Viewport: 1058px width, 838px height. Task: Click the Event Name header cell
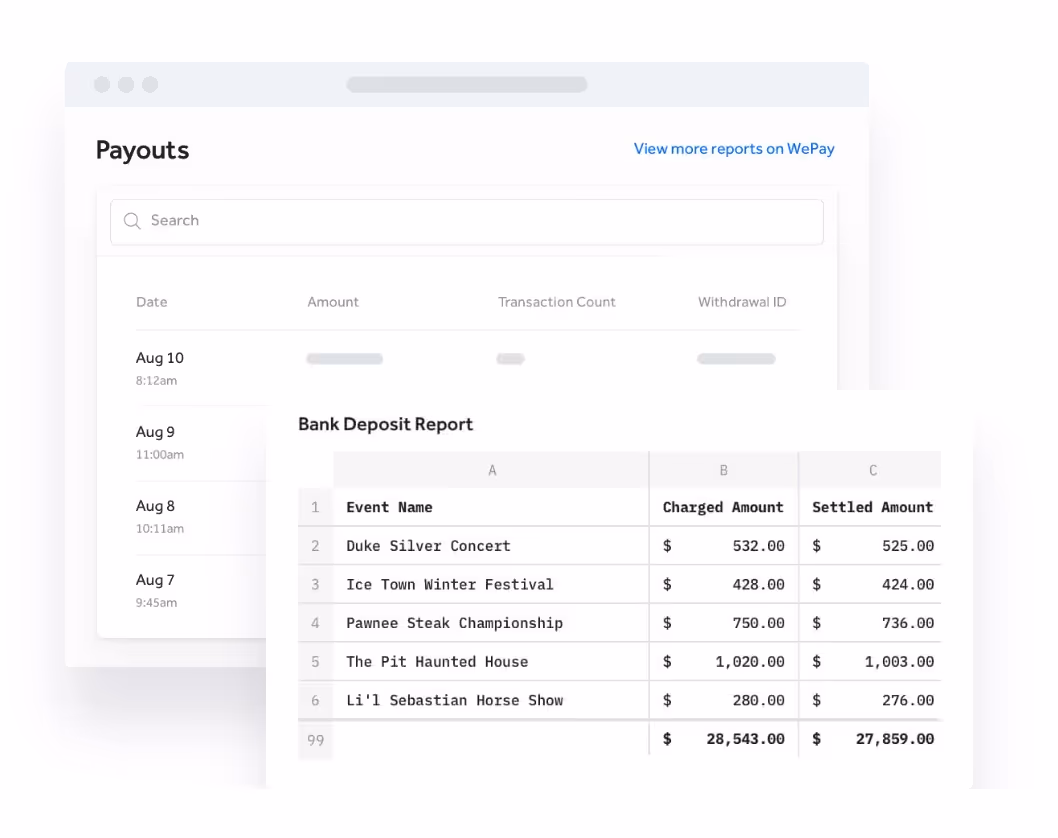[x=491, y=507]
